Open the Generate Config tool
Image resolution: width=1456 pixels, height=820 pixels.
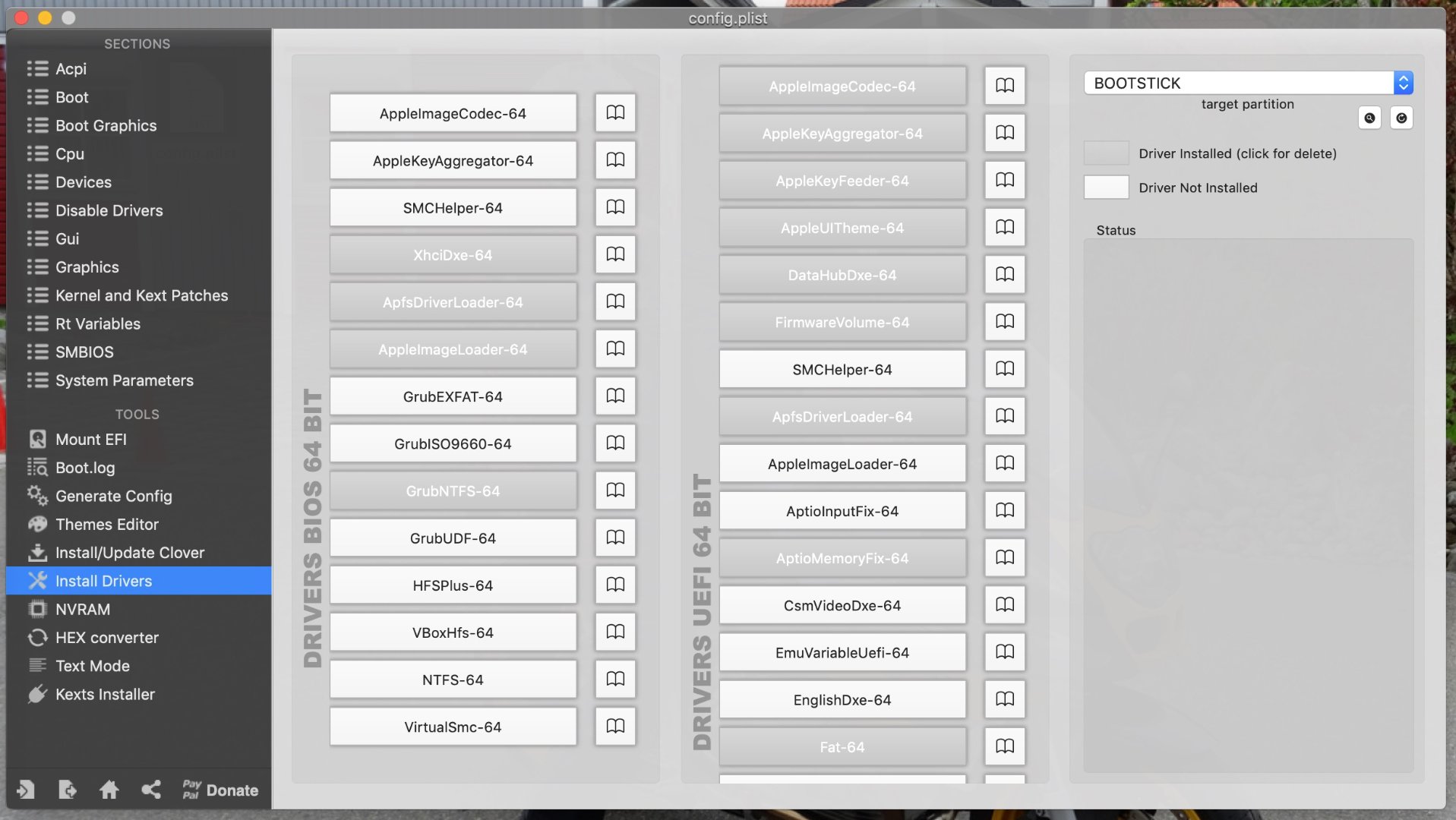(x=138, y=496)
